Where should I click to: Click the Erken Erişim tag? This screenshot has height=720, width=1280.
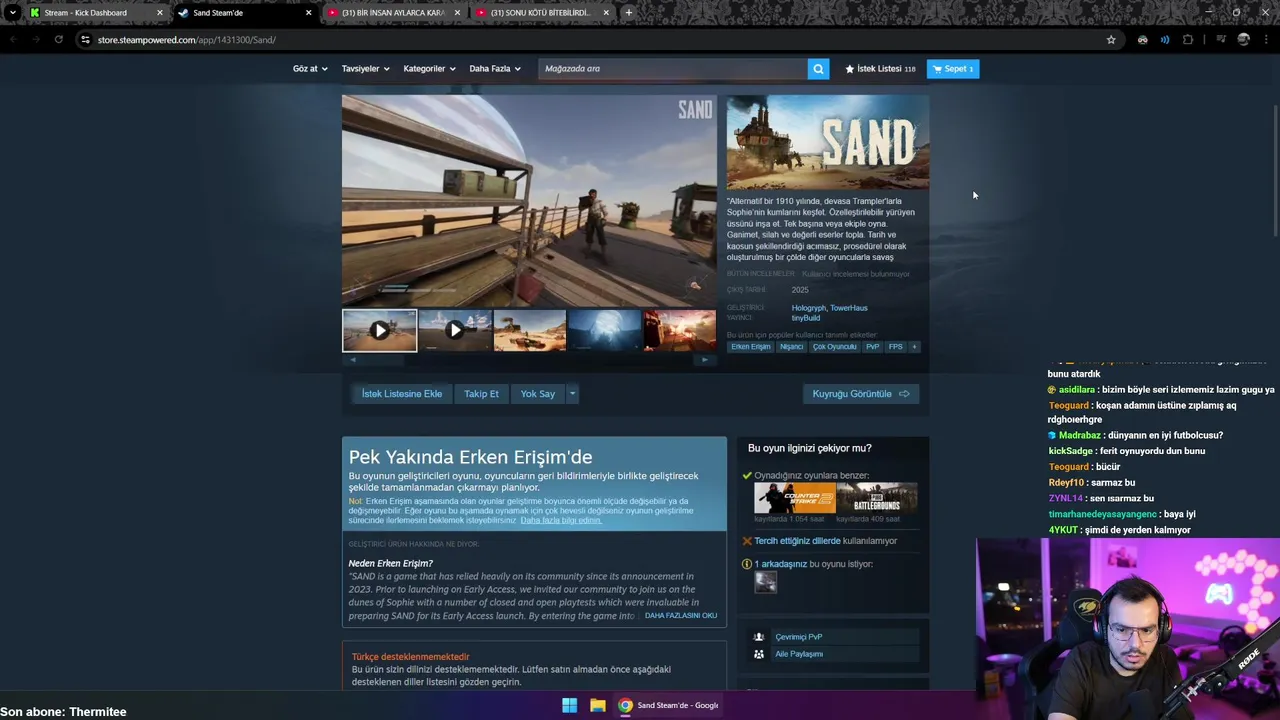(750, 347)
